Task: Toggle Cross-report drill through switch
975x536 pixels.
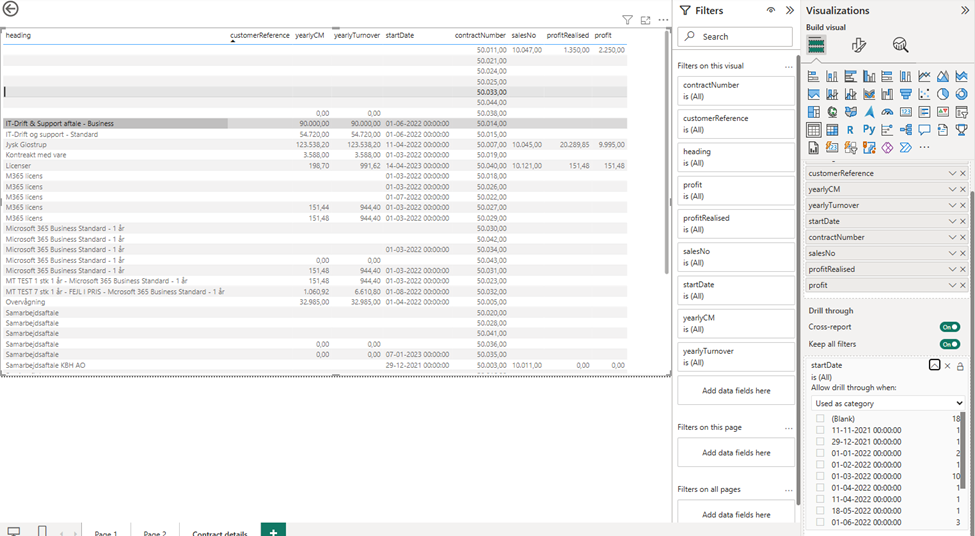Action: [x=950, y=327]
